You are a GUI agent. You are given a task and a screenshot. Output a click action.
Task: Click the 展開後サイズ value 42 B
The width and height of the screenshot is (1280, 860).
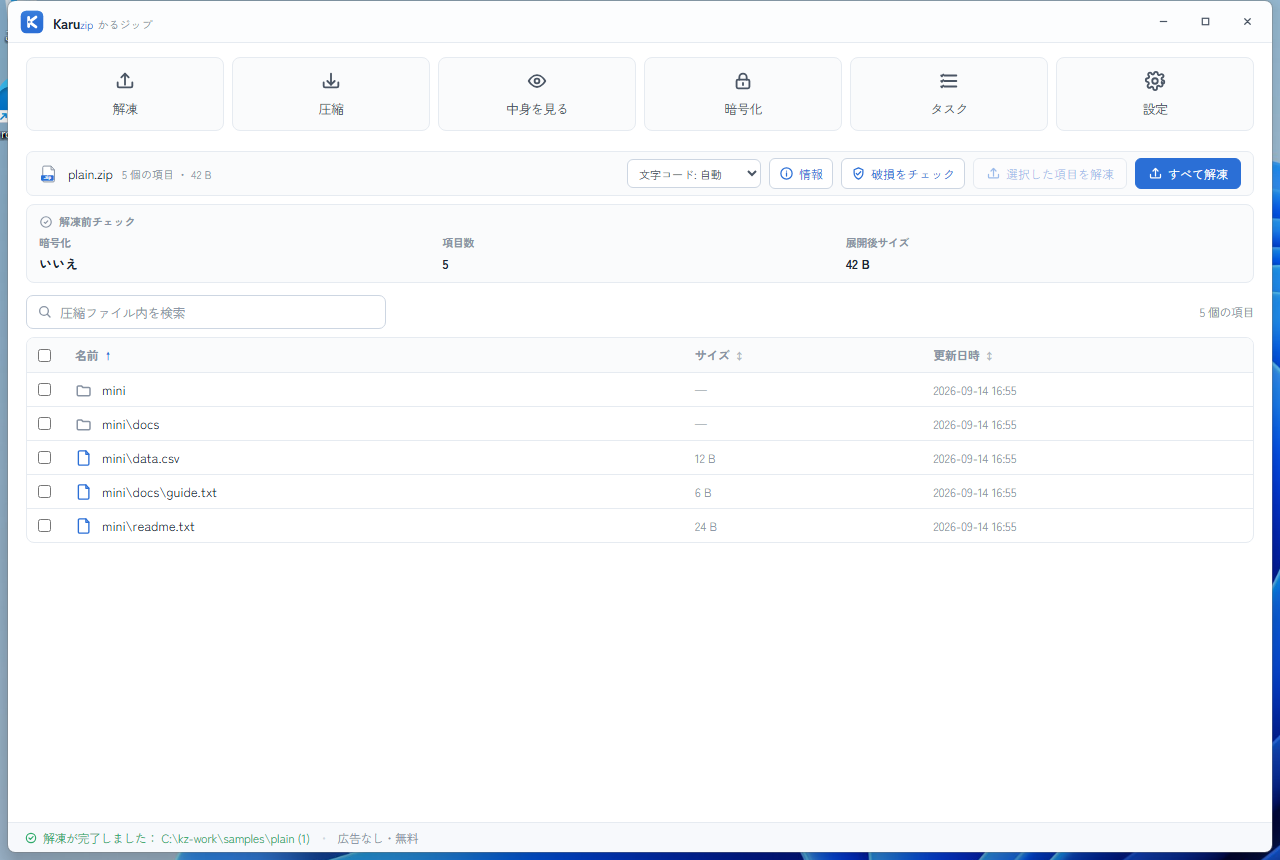click(x=857, y=265)
